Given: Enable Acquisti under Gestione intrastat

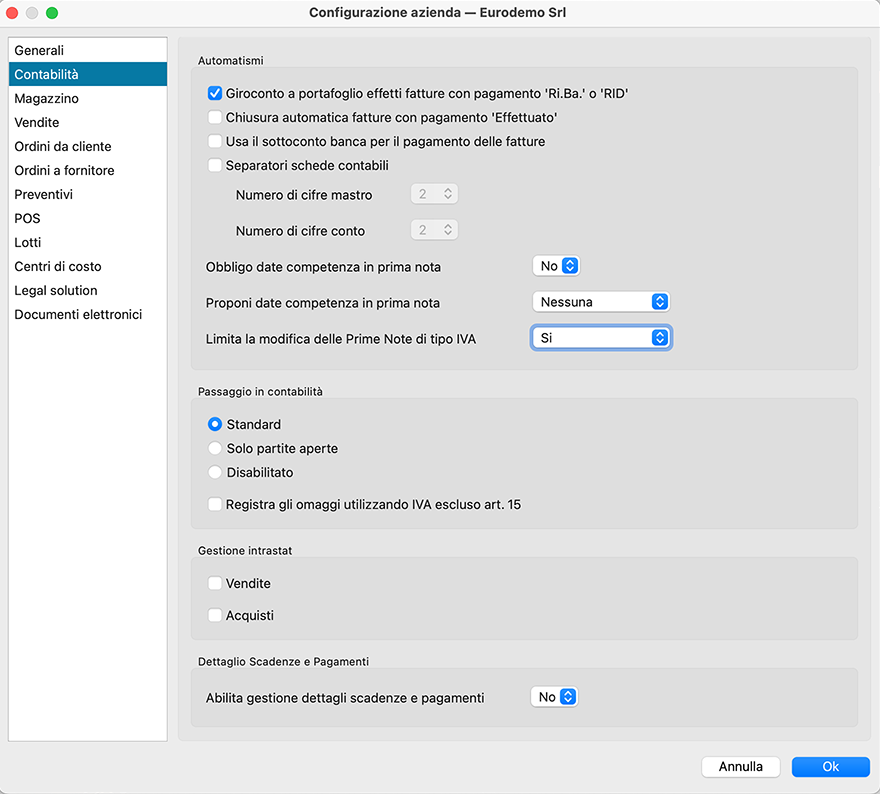Looking at the screenshot, I should point(214,616).
